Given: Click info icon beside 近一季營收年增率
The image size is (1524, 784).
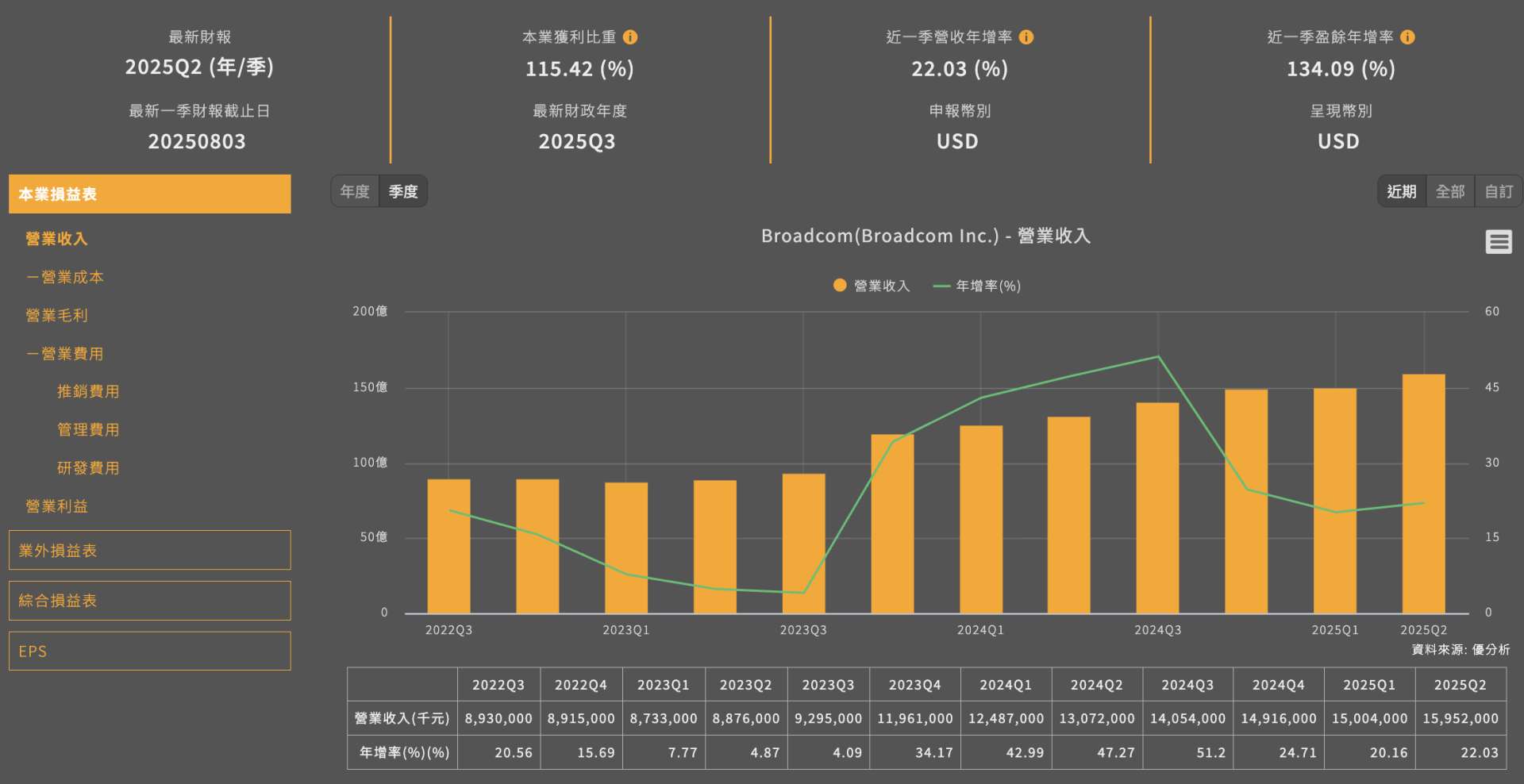Looking at the screenshot, I should tap(1026, 37).
